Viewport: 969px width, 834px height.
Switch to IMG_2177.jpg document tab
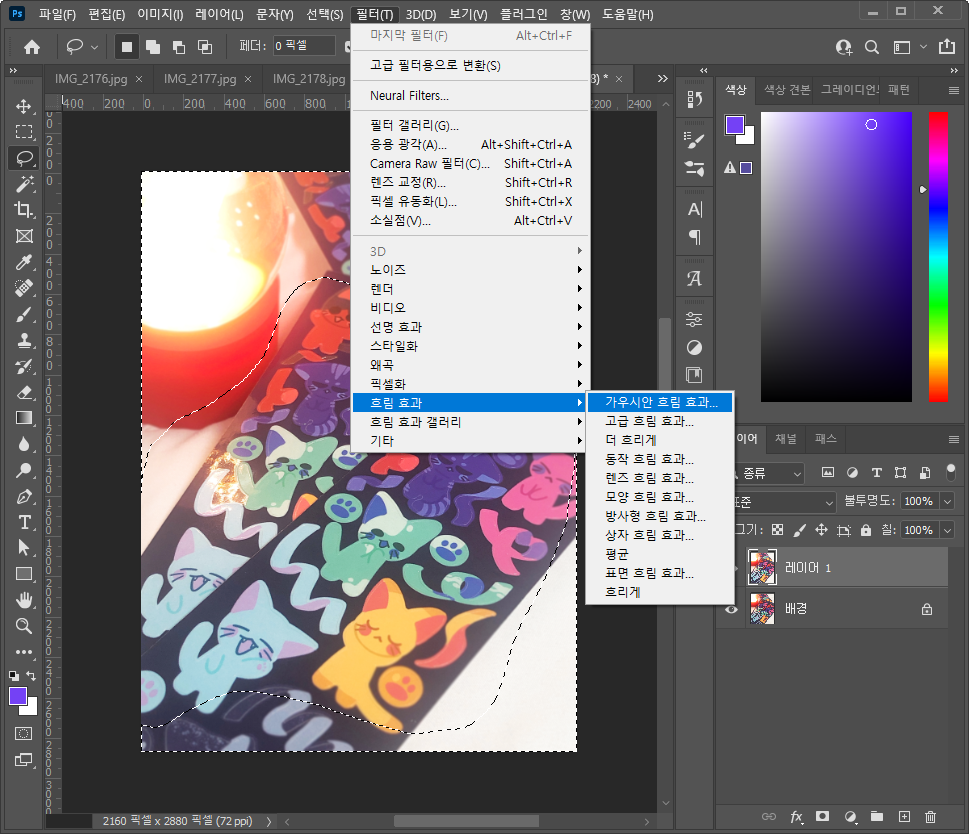(200, 79)
